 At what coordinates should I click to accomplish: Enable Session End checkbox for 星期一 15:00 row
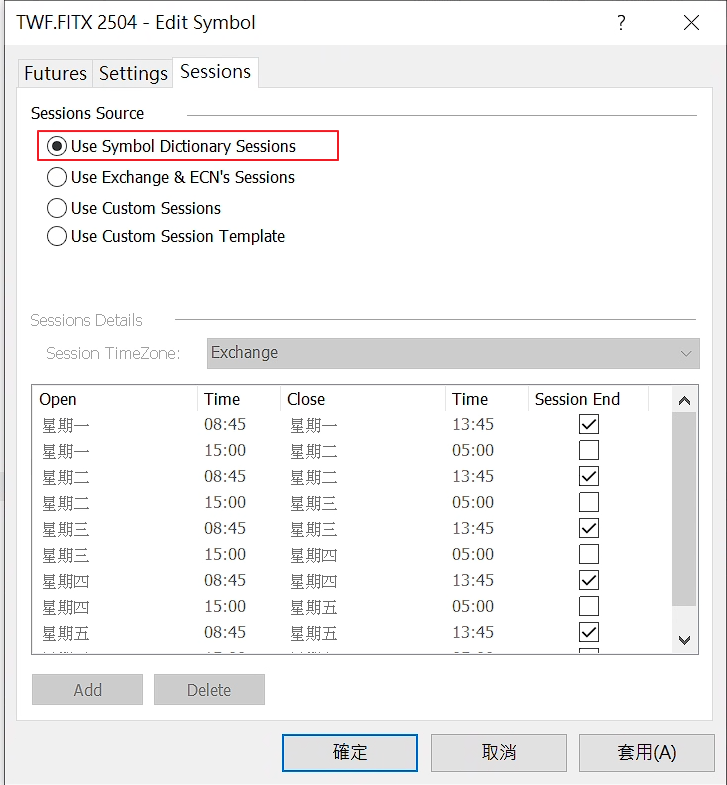coord(589,450)
